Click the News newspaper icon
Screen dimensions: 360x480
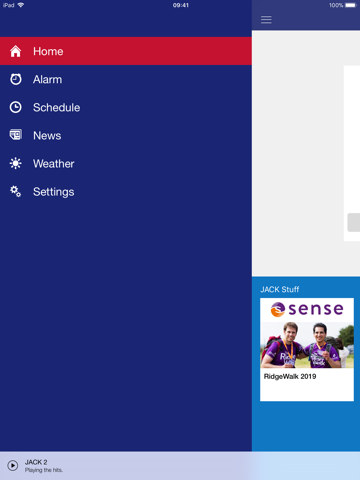(x=16, y=135)
